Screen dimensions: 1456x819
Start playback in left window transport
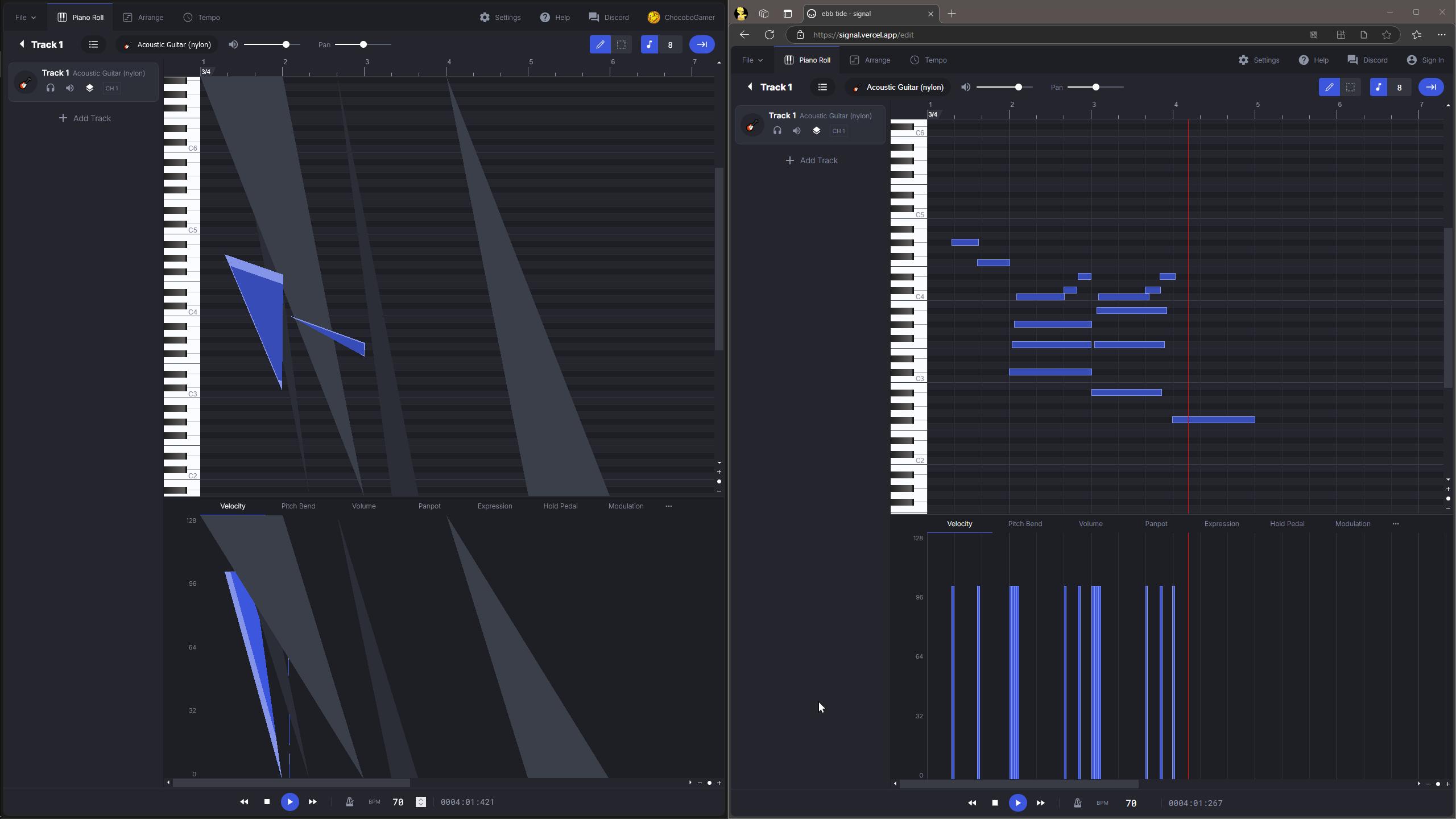click(x=289, y=802)
